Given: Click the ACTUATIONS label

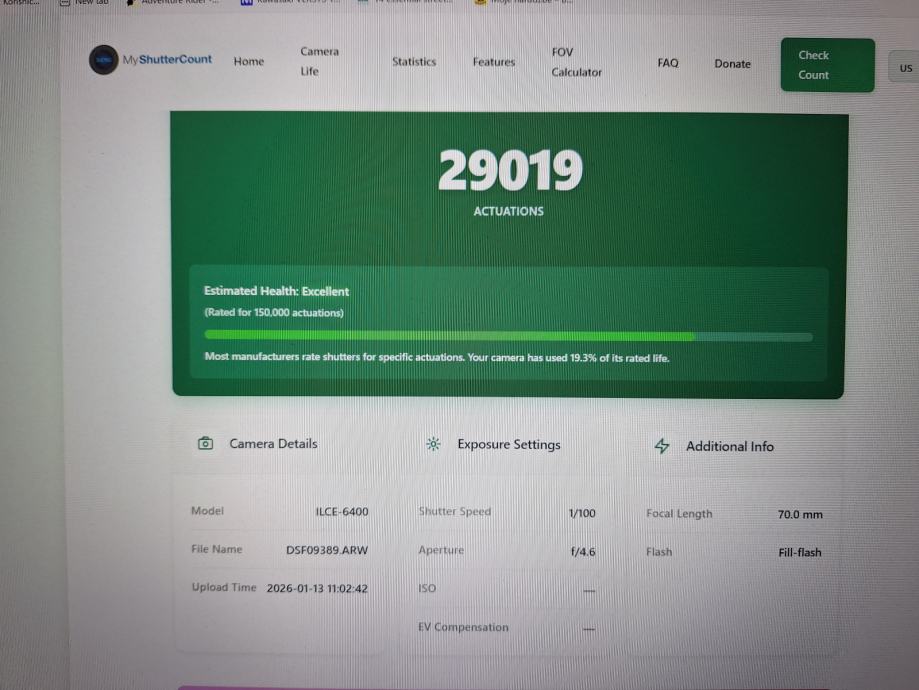Looking at the screenshot, I should [x=508, y=211].
